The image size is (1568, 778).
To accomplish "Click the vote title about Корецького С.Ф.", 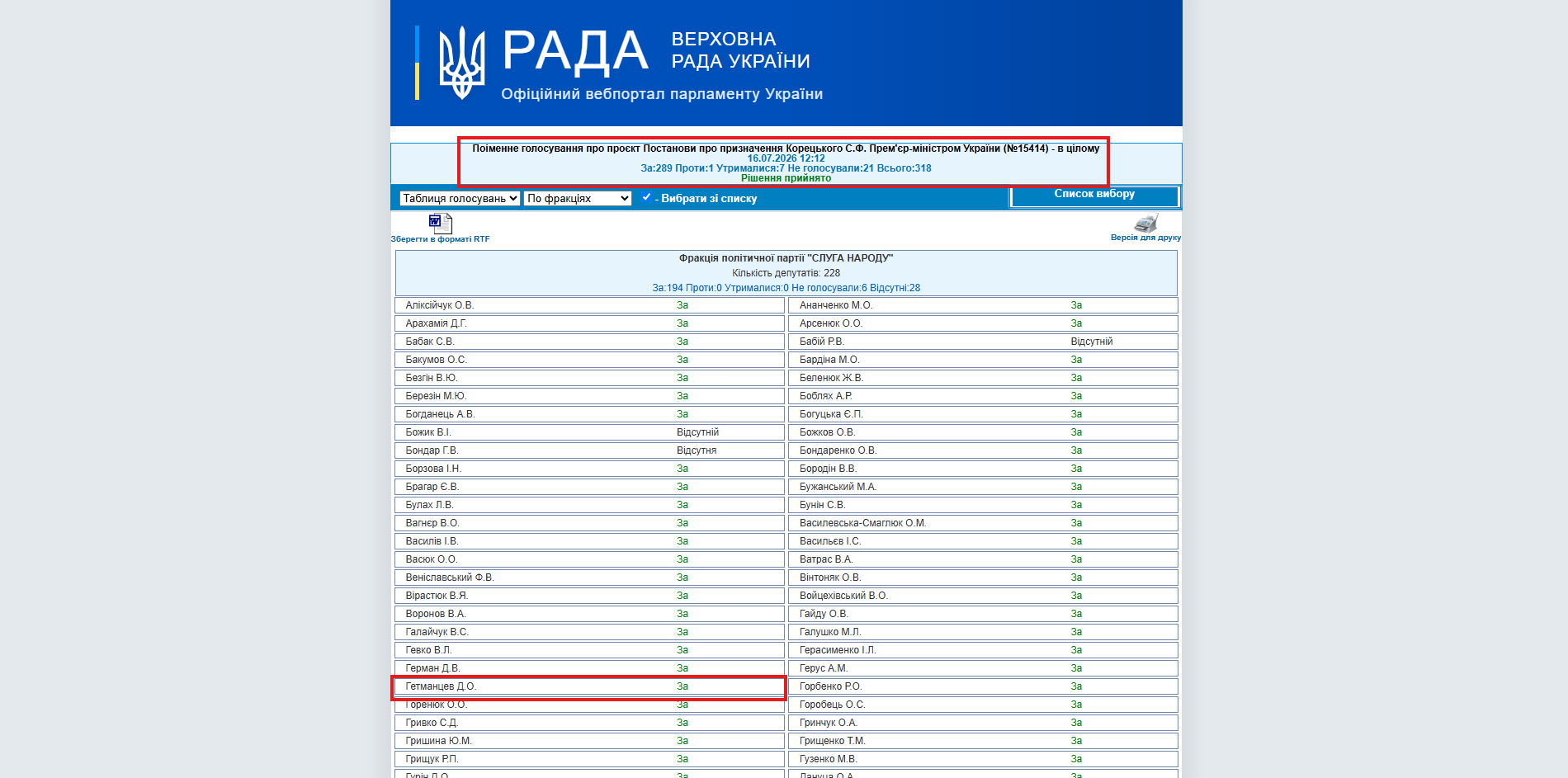I will point(786,149).
